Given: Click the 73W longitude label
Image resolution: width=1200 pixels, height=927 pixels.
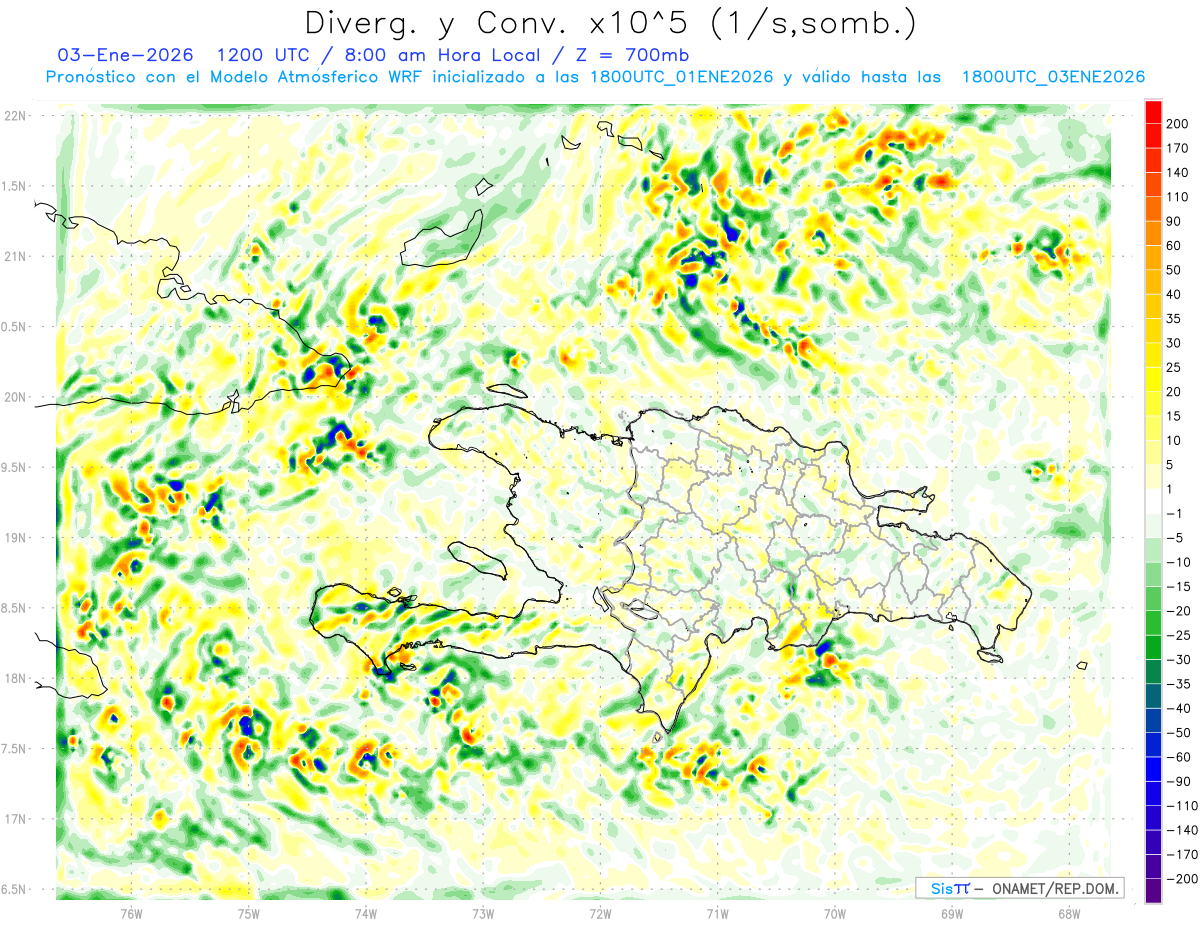Looking at the screenshot, I should (x=483, y=914).
